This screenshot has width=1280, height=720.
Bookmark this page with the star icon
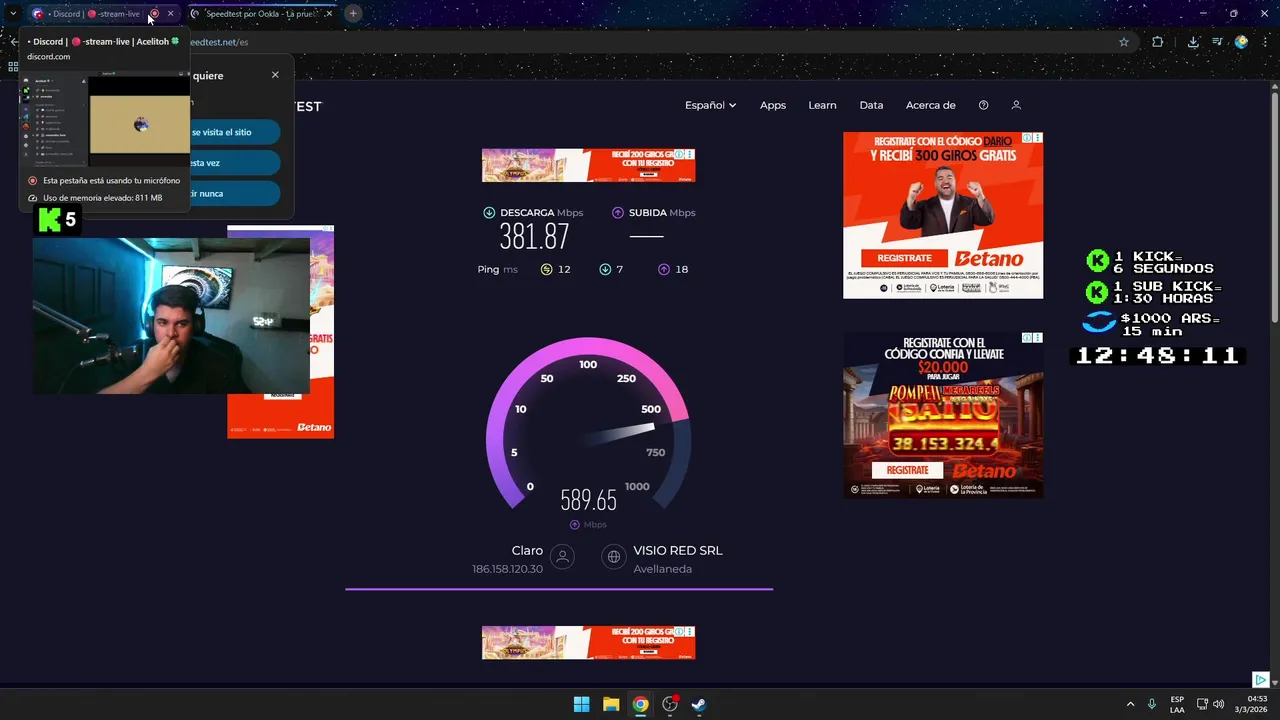pyautogui.click(x=1124, y=42)
